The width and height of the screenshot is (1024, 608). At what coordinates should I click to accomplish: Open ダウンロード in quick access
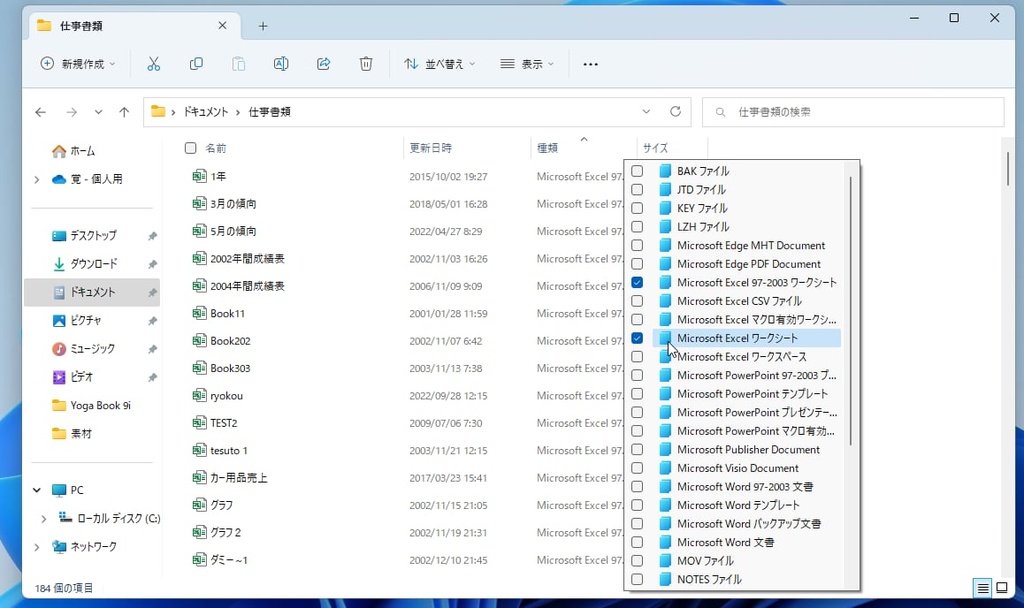point(84,264)
